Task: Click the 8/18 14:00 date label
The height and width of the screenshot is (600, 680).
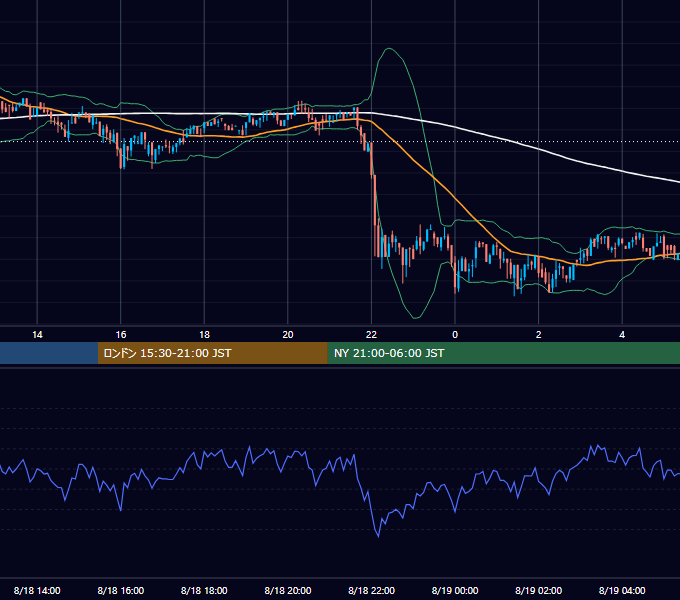Action: click(x=37, y=590)
